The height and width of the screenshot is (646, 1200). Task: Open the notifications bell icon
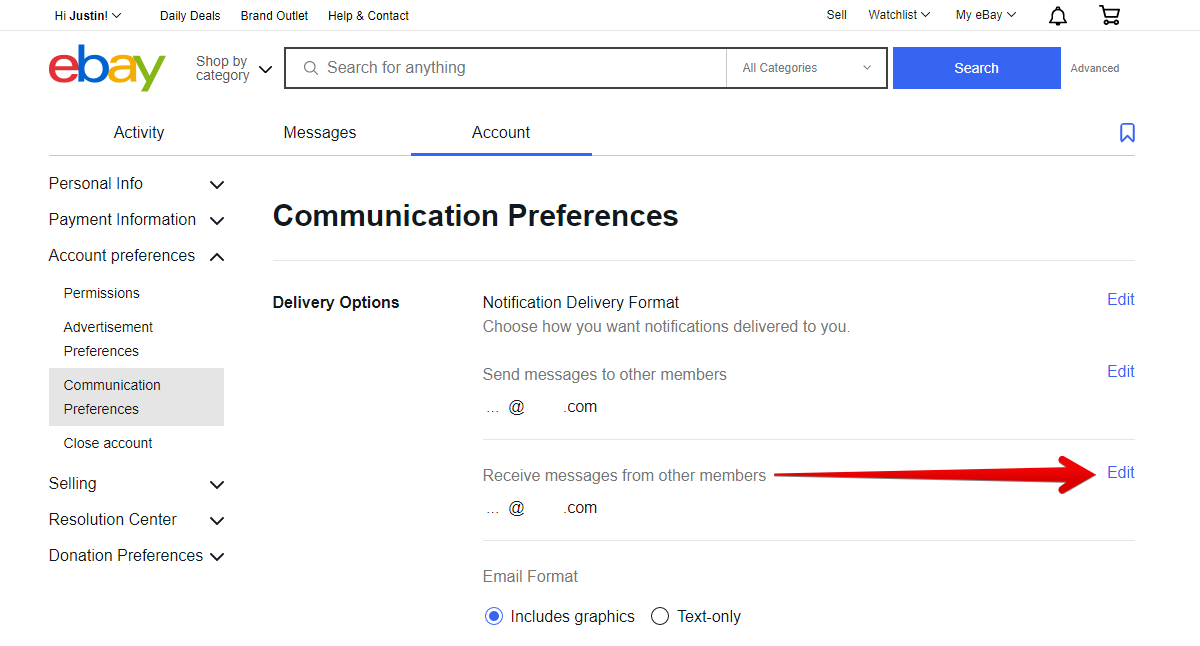point(1057,16)
